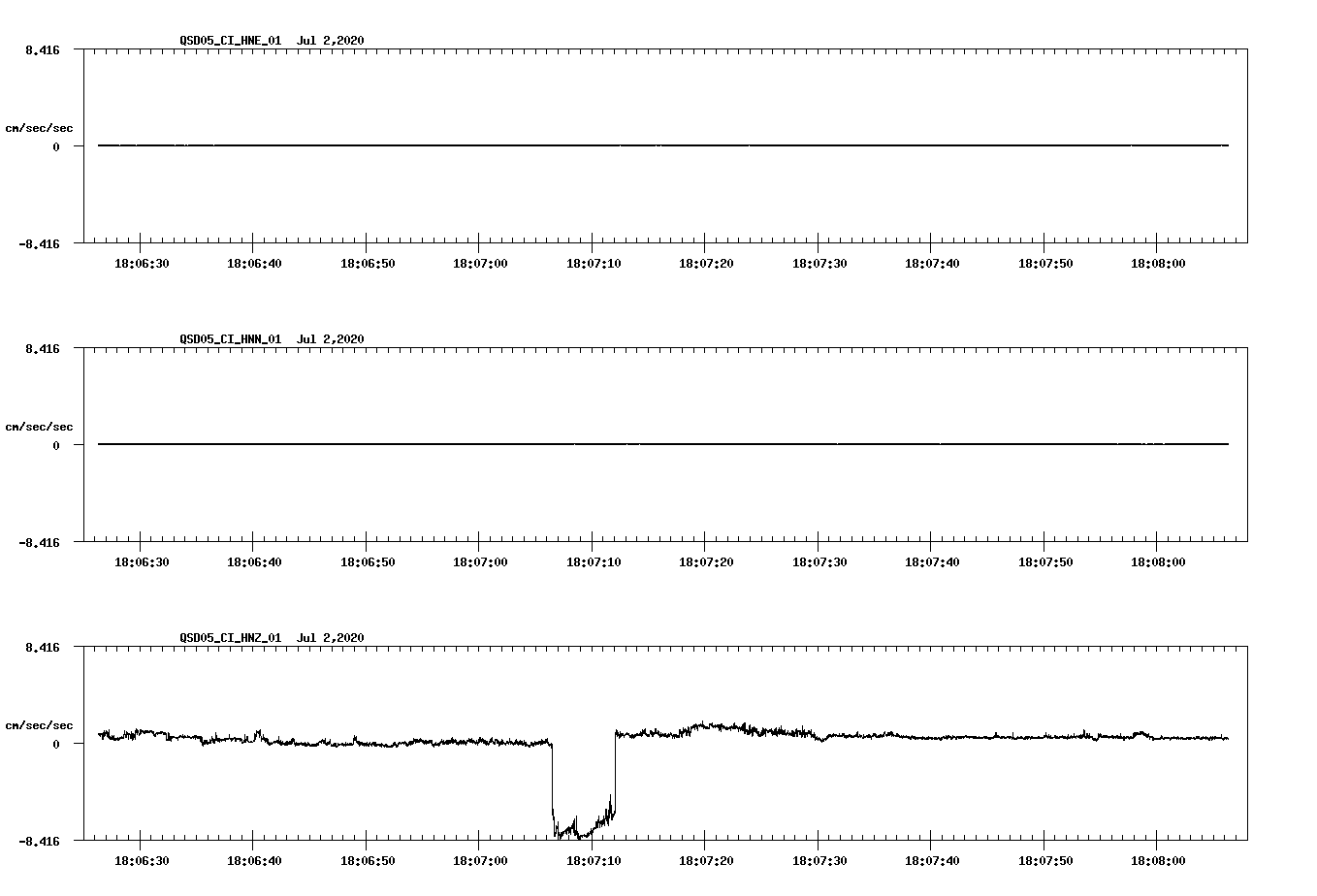Screen dimensions: 1317x896
Task: Click the 8.416 upper limit on HNE plot
Action: tap(43, 50)
